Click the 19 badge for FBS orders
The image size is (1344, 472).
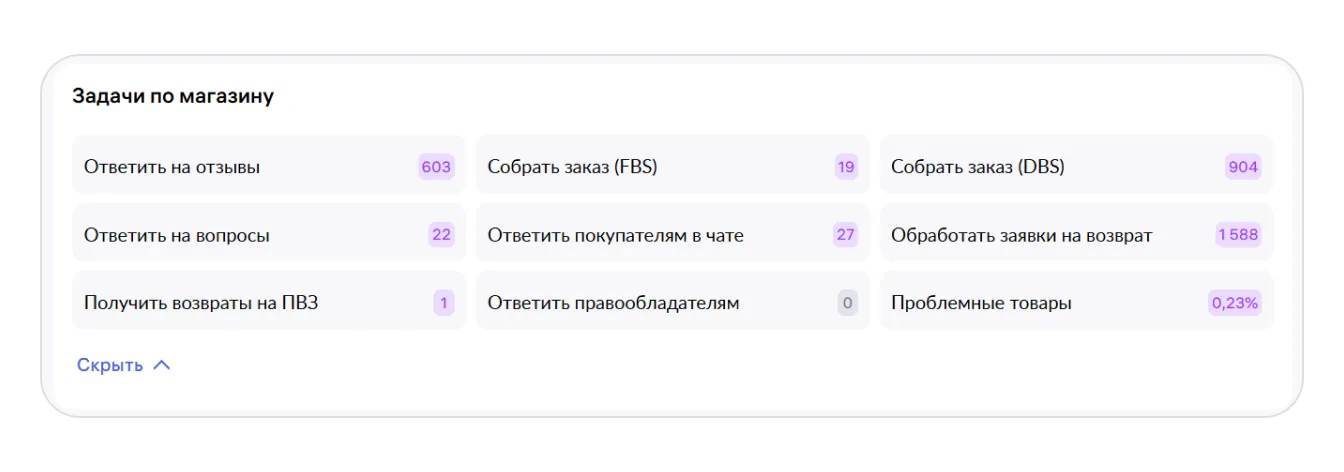(846, 167)
